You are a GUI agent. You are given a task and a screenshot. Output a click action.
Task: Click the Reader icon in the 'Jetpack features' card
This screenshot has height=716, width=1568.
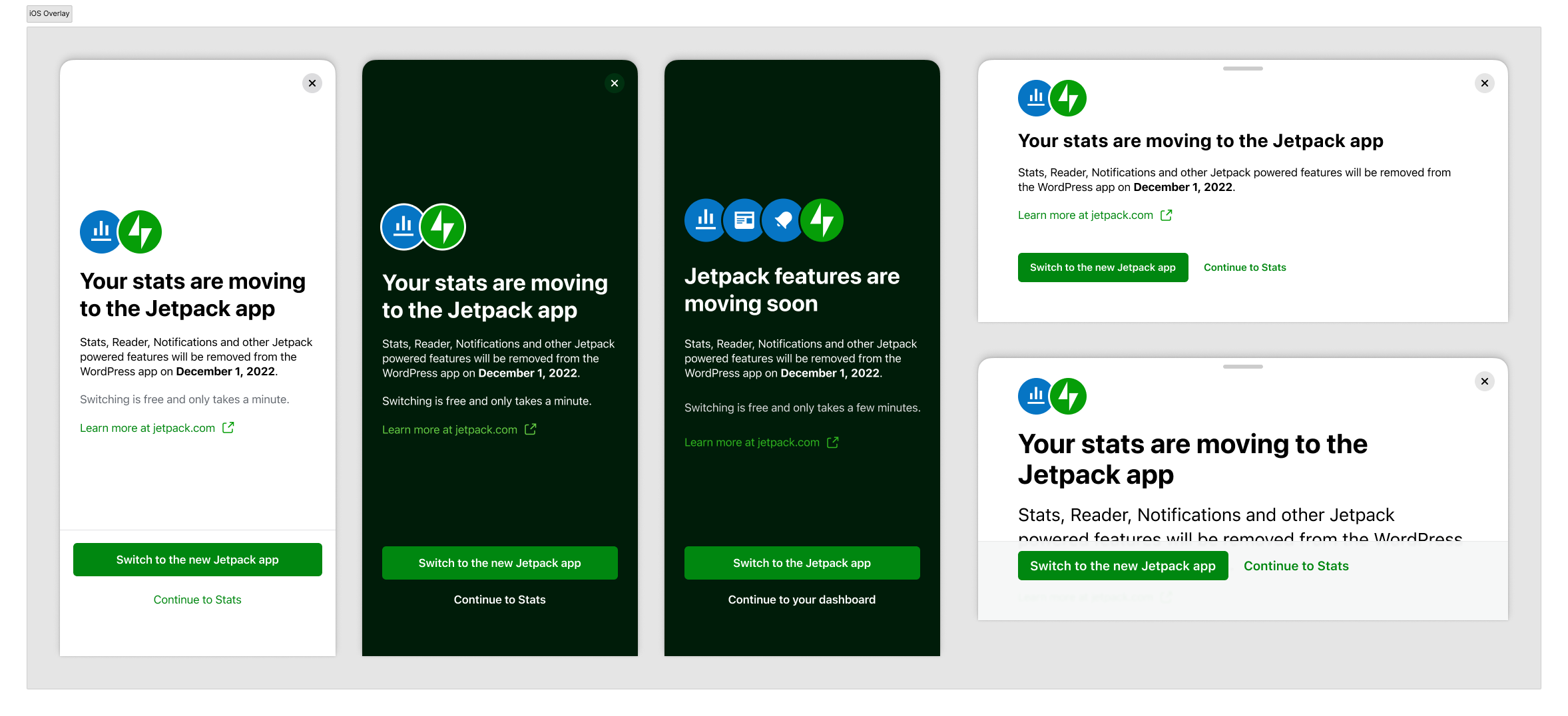(744, 220)
